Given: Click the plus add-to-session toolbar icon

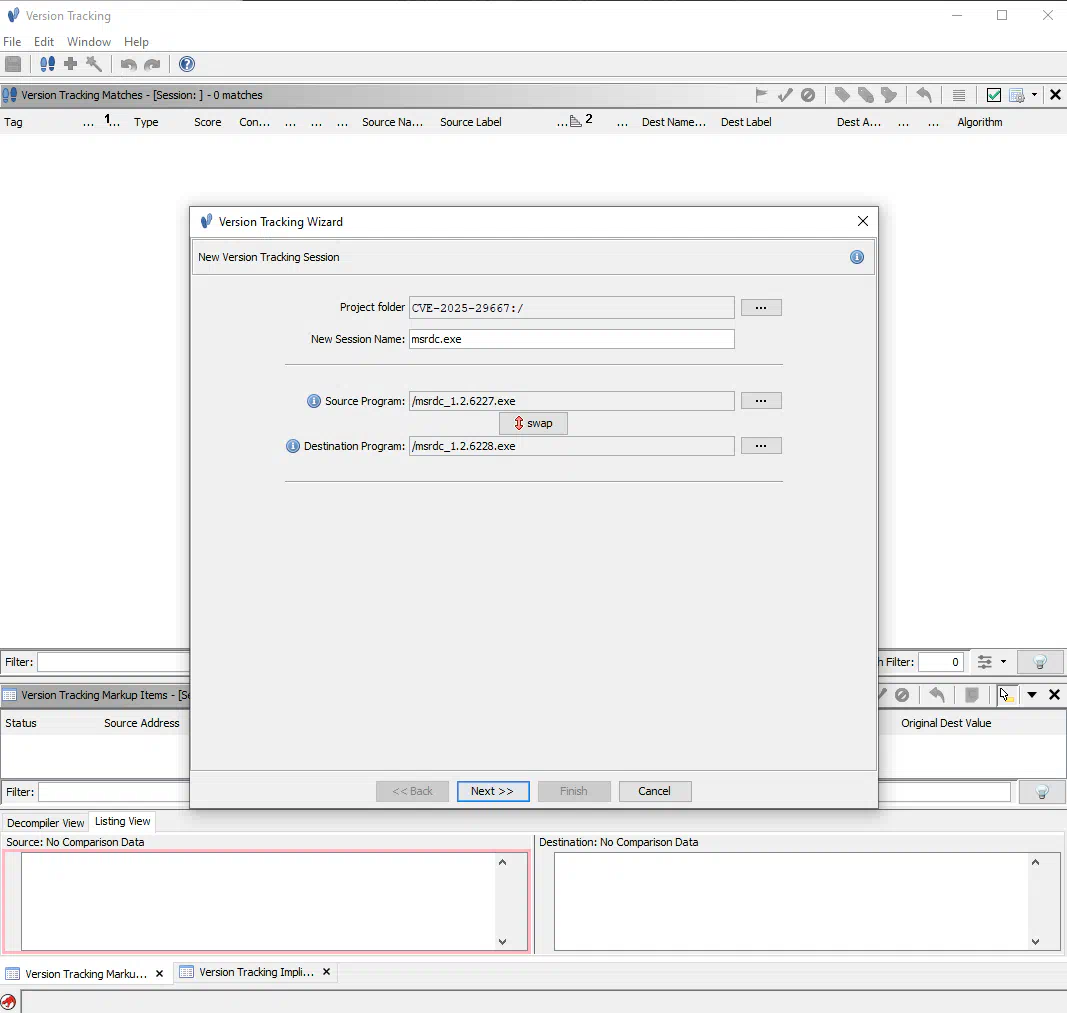Looking at the screenshot, I should click(x=70, y=64).
